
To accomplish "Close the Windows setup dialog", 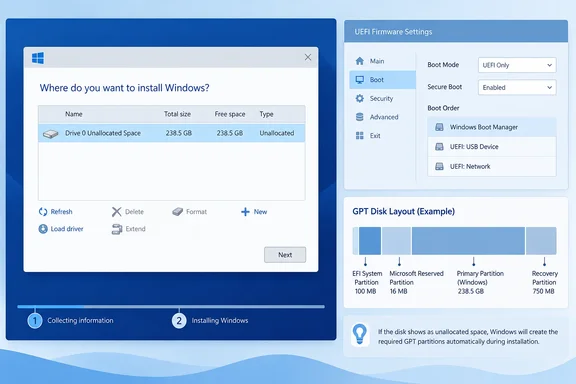I will [x=308, y=57].
